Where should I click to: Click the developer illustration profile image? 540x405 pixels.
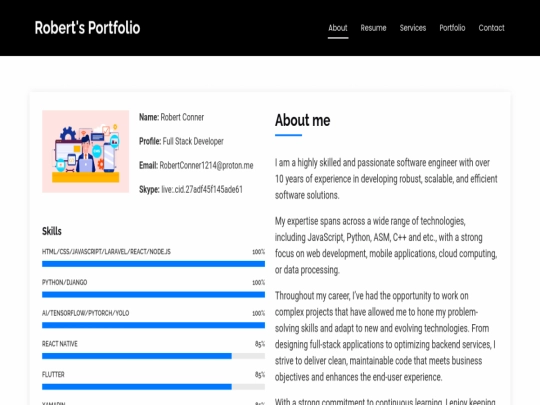pos(85,151)
